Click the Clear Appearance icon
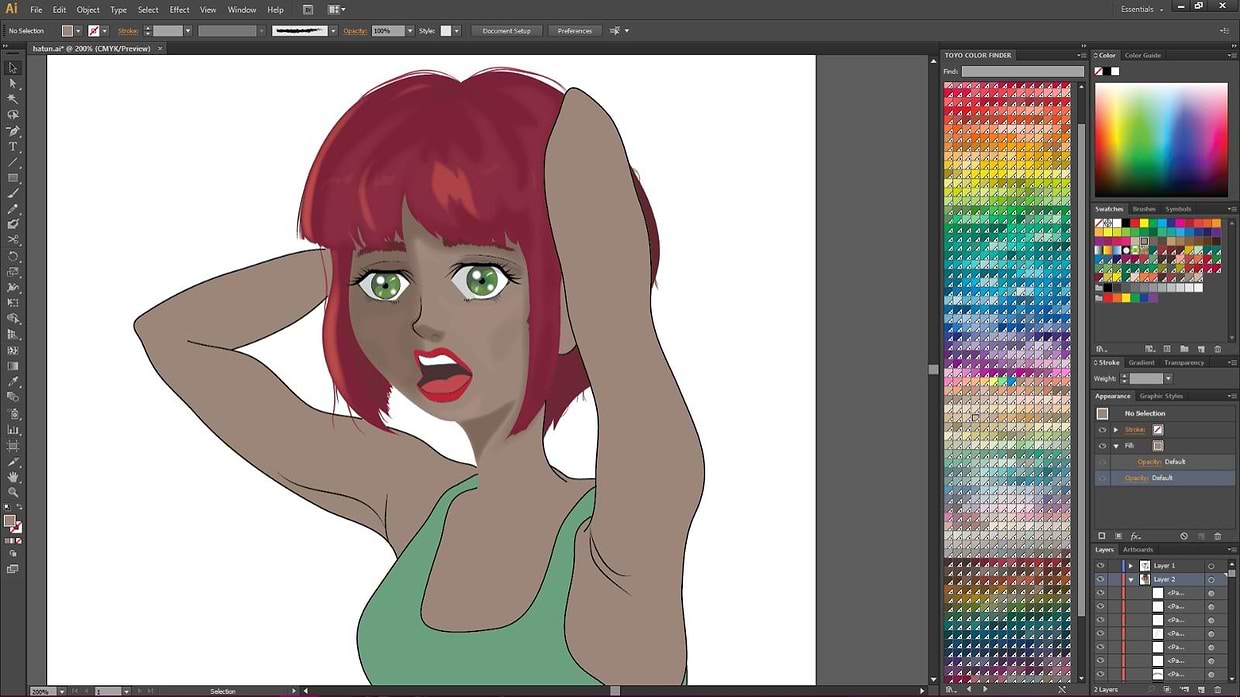Image resolution: width=1240 pixels, height=697 pixels. click(1183, 536)
